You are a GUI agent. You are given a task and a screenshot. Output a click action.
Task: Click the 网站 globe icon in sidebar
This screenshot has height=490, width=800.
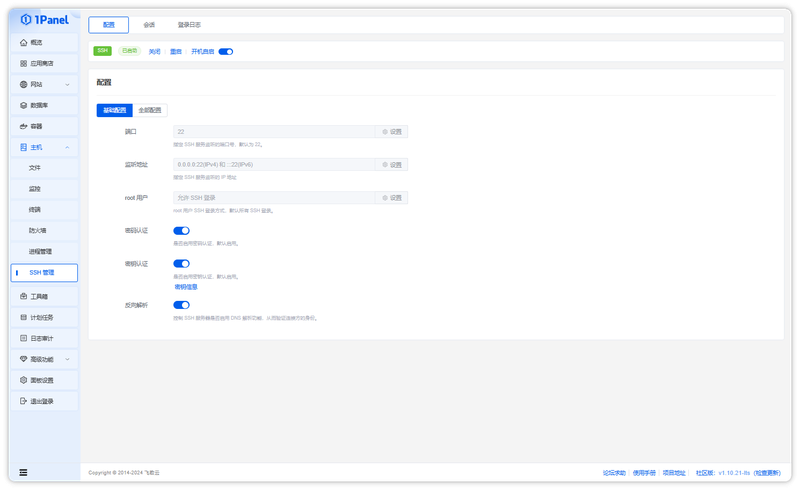click(x=23, y=84)
